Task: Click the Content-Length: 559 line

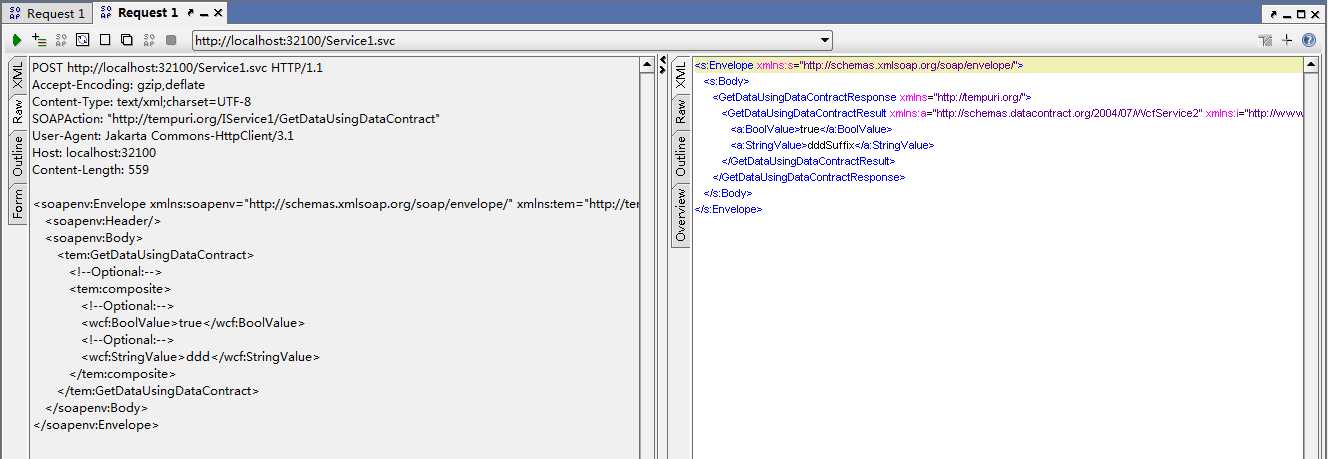Action: (90, 169)
